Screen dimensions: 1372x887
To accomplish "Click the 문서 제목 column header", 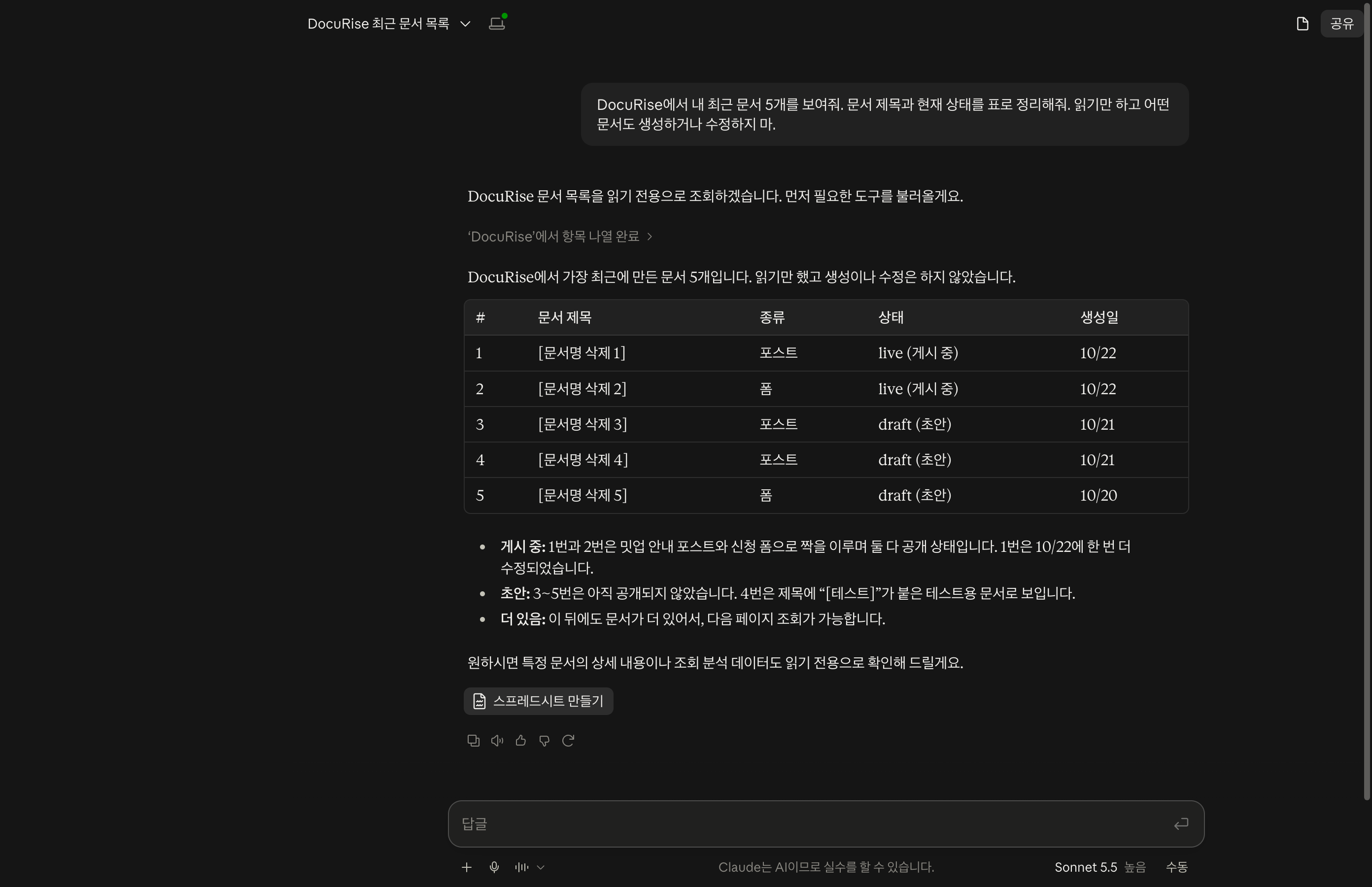I will coord(564,317).
